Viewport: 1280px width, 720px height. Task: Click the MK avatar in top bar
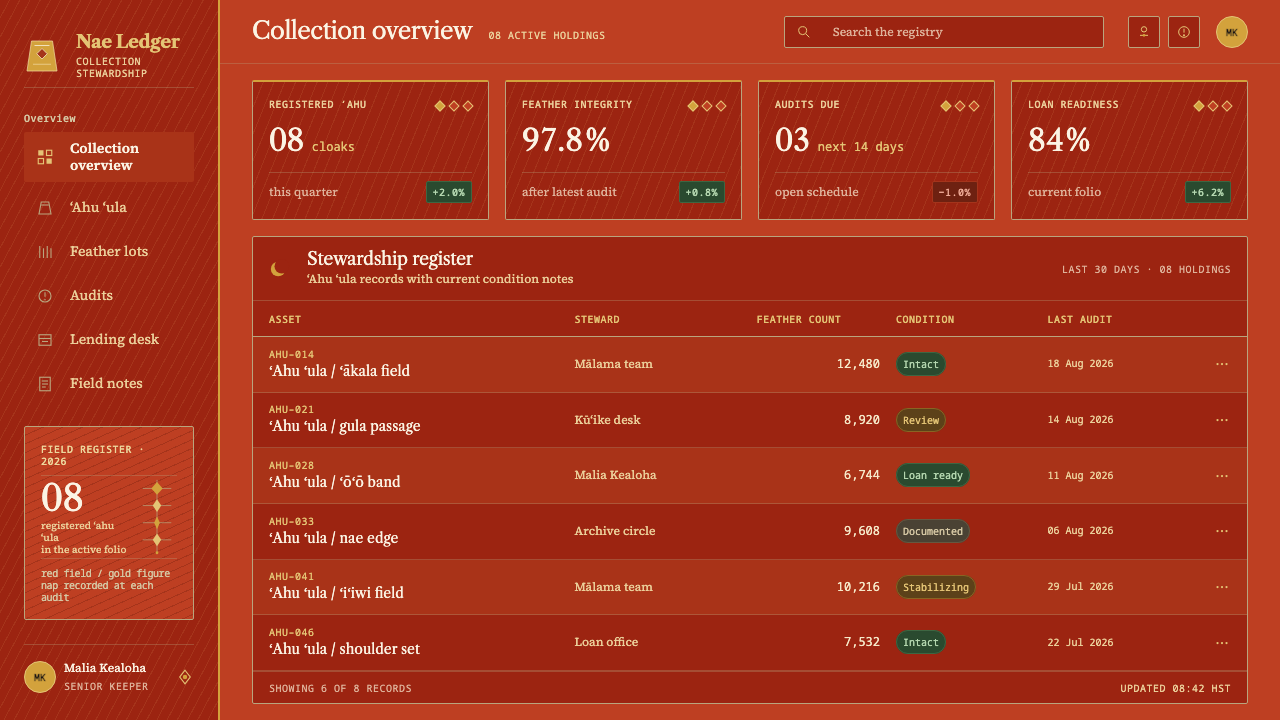pyautogui.click(x=1232, y=32)
